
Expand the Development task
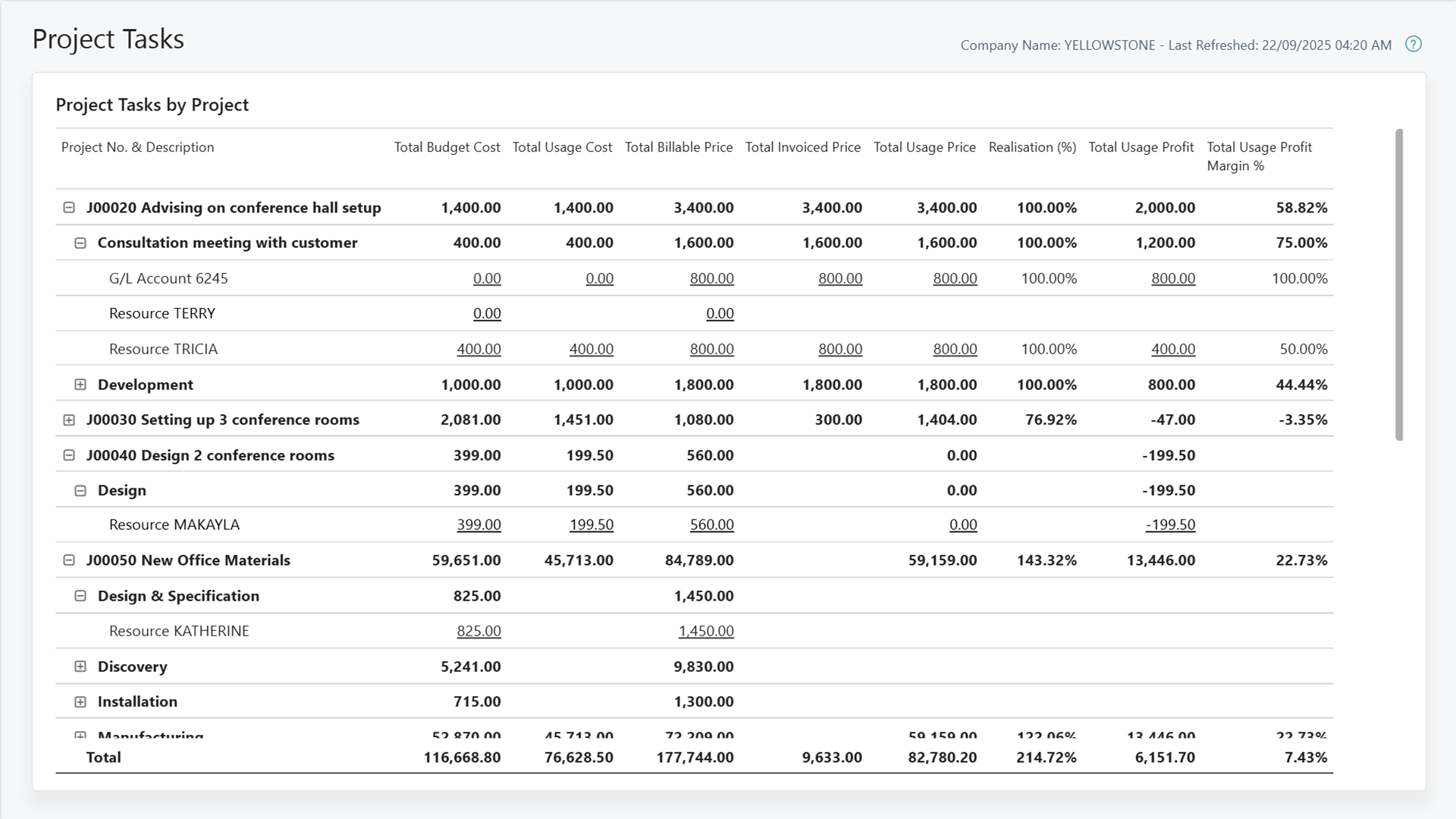[x=80, y=384]
